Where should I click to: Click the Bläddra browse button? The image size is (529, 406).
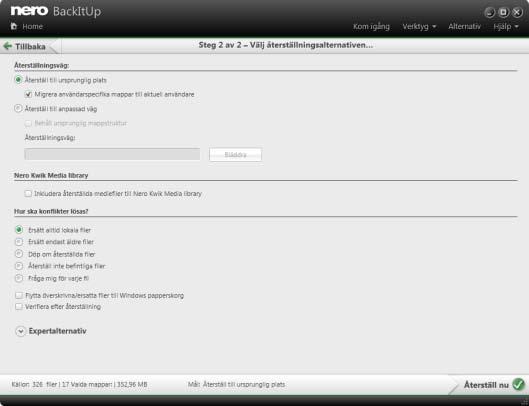(235, 155)
